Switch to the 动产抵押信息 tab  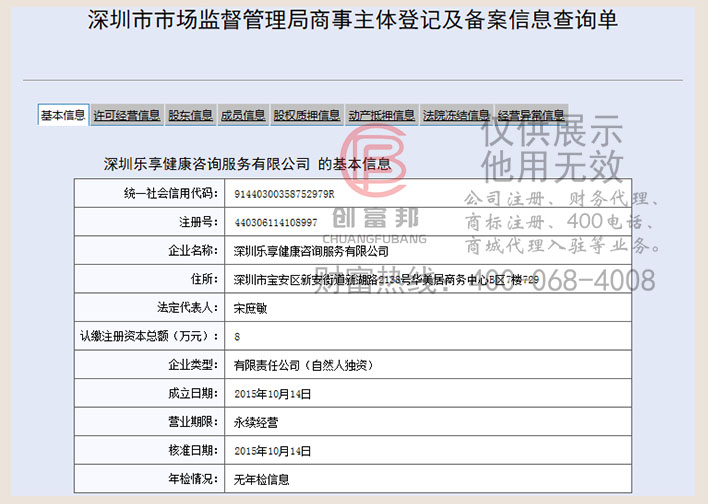[382, 116]
